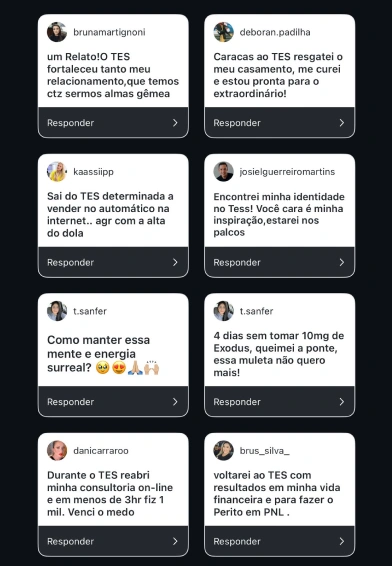Open brus_silva_ profile picture
Image resolution: width=392 pixels, height=566 pixels.
click(x=223, y=450)
